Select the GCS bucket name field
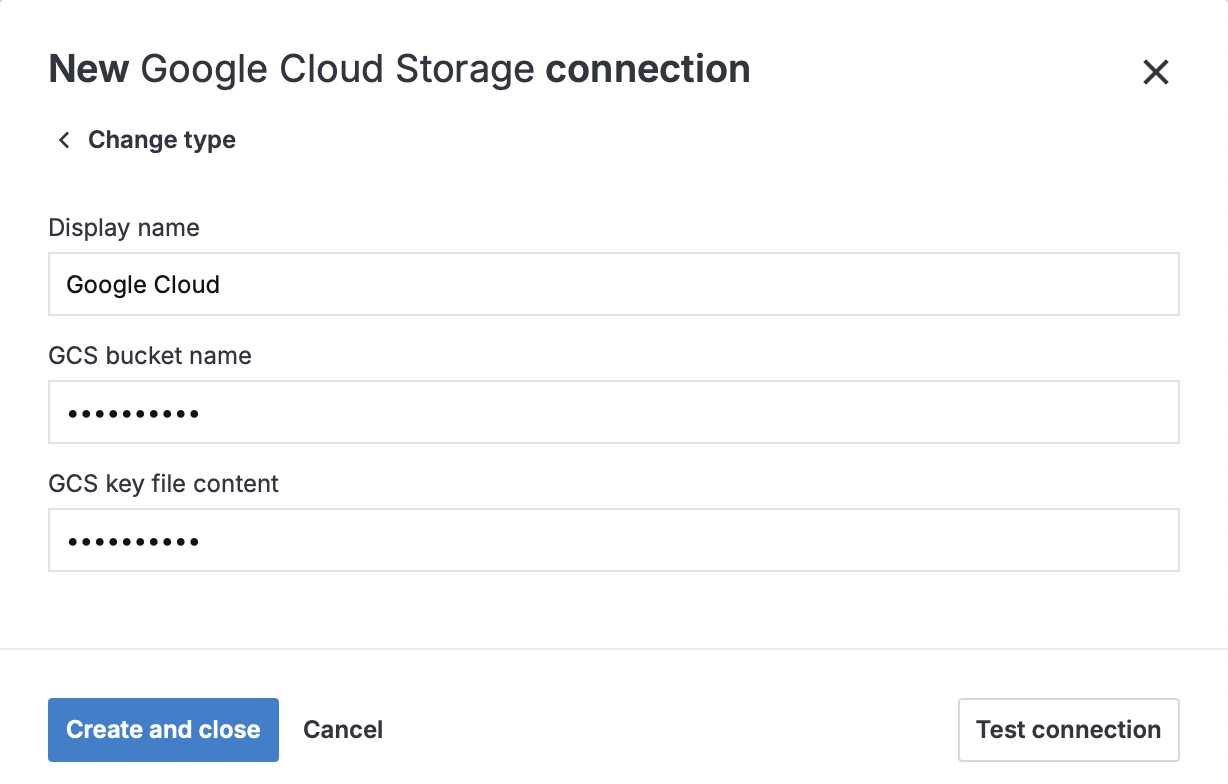The image size is (1228, 784). tap(614, 412)
